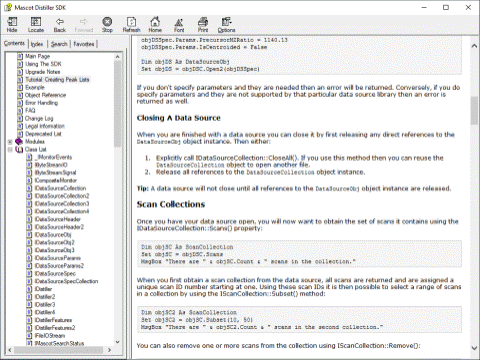Image resolution: width=480 pixels, height=360 pixels.
Task: Stop page loading with Stop icon
Action: [x=107, y=25]
